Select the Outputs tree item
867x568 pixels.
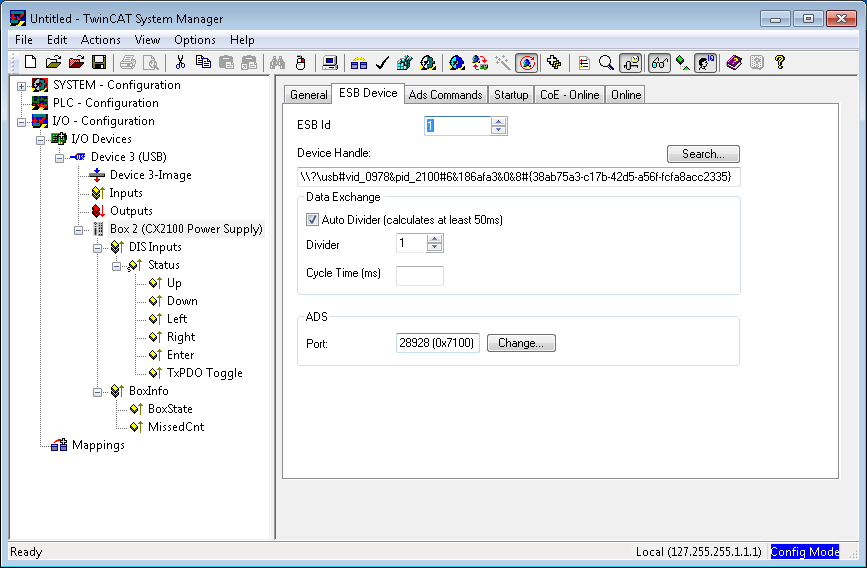(x=131, y=211)
